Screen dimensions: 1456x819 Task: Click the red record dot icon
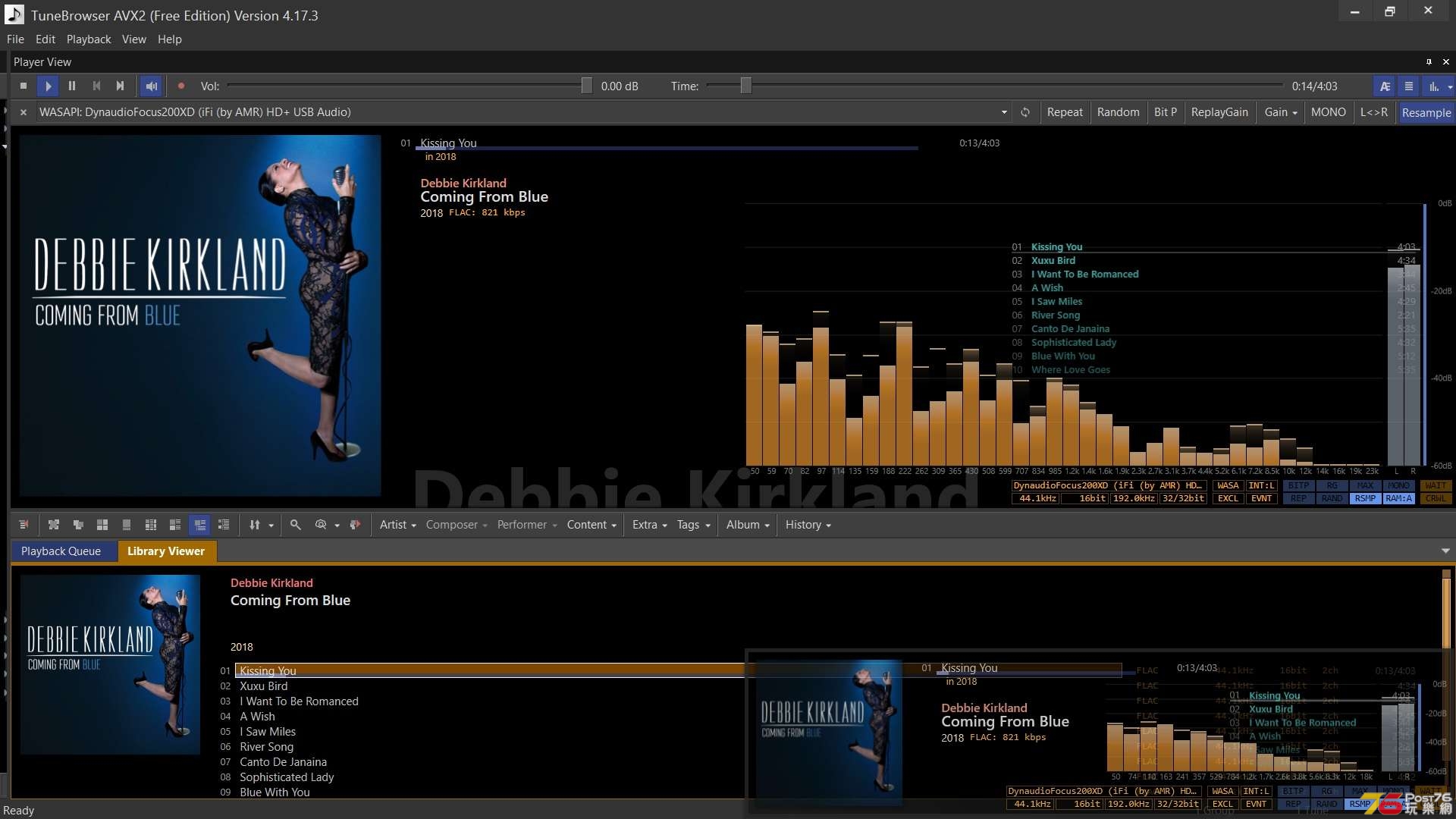(x=181, y=86)
